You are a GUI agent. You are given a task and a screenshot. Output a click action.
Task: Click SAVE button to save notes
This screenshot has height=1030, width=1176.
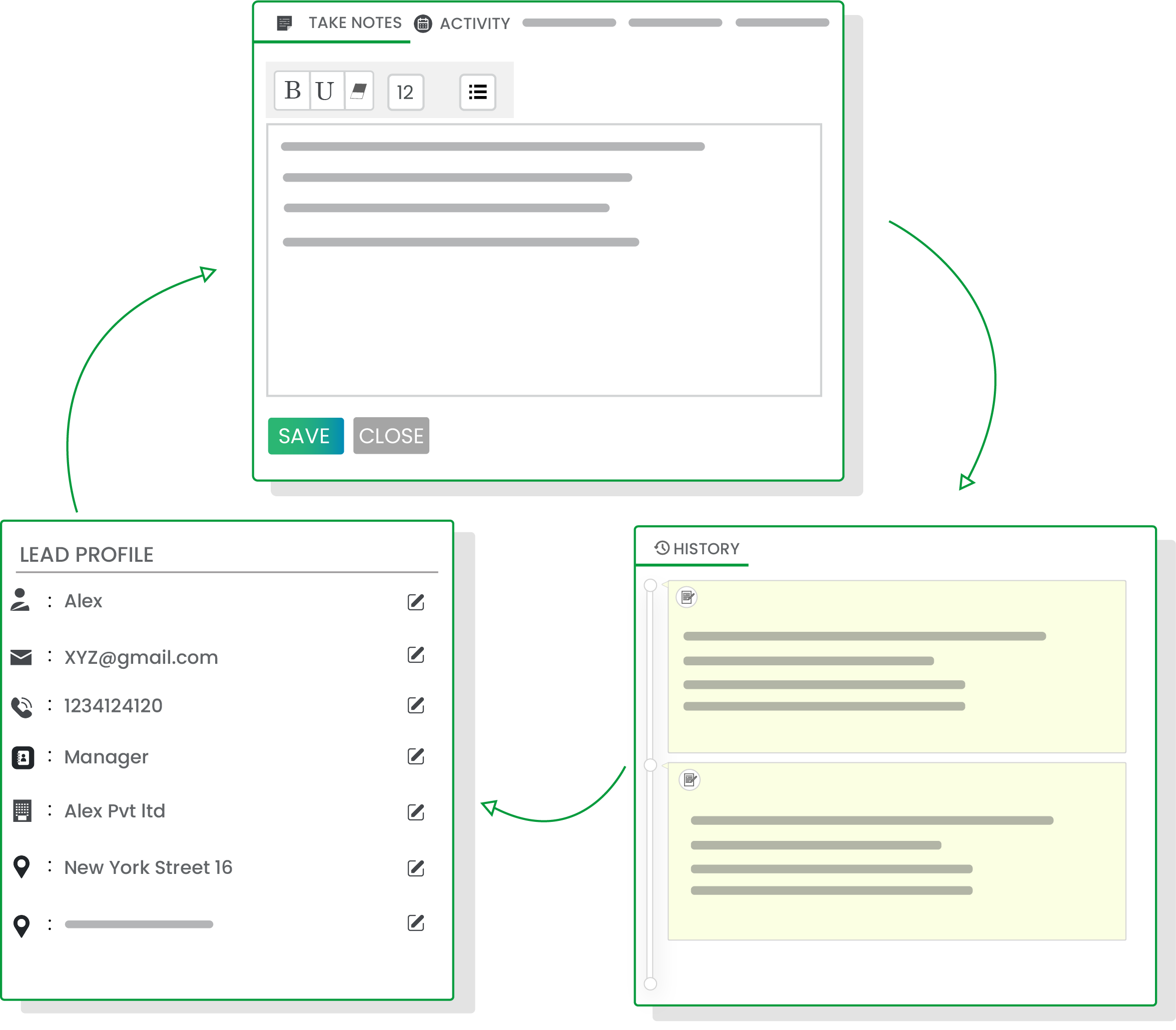(305, 434)
